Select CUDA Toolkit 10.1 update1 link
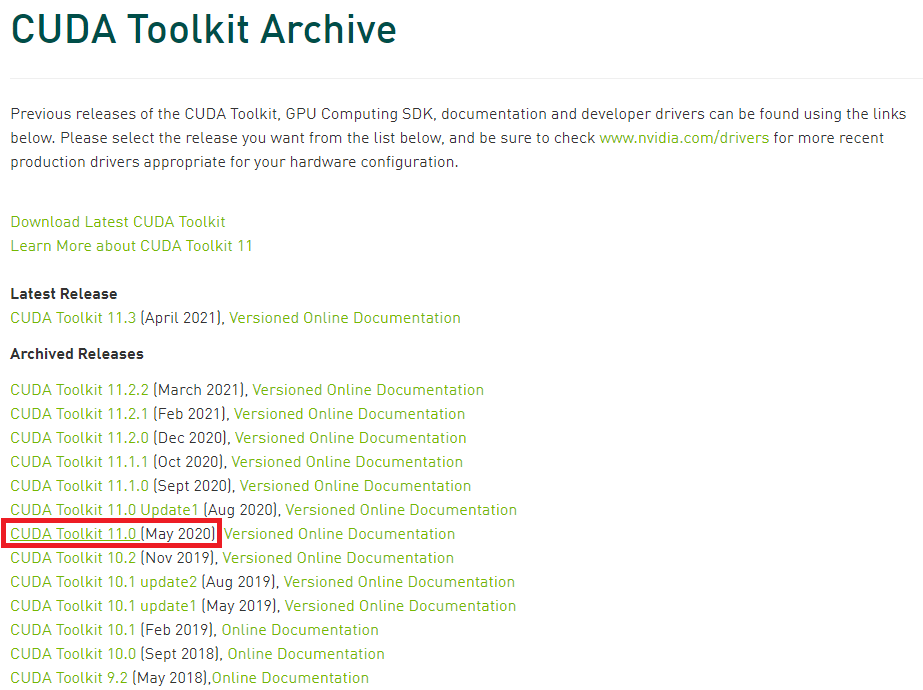Viewport: 923px width, 690px height. coord(103,606)
